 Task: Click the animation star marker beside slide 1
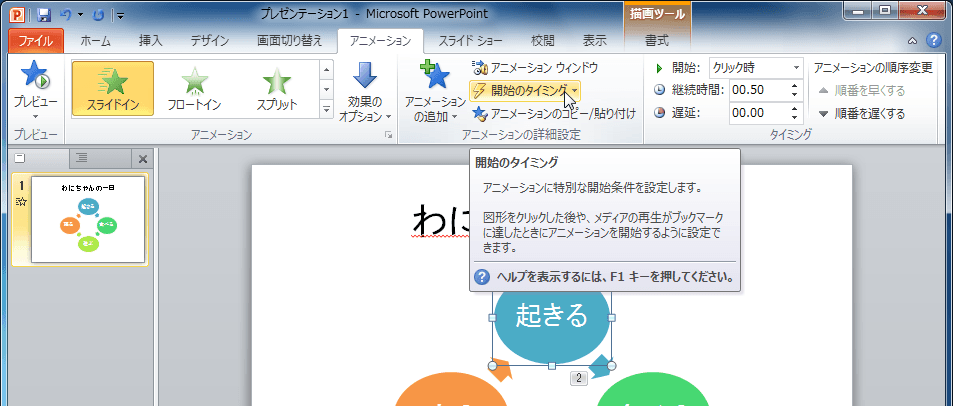21,202
